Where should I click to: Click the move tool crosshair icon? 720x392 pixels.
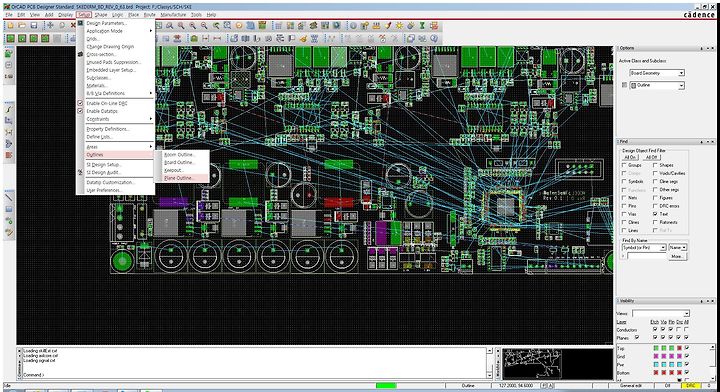pos(50,26)
